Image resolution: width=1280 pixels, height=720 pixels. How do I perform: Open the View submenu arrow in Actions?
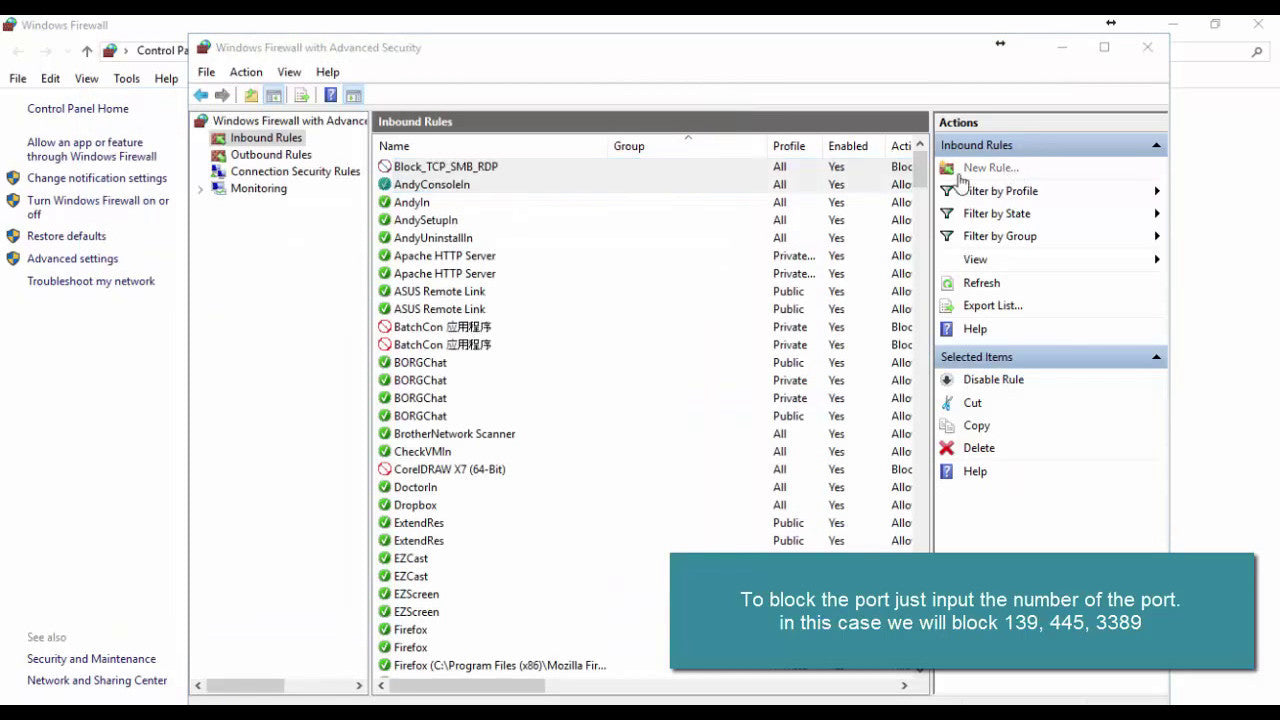(1157, 260)
